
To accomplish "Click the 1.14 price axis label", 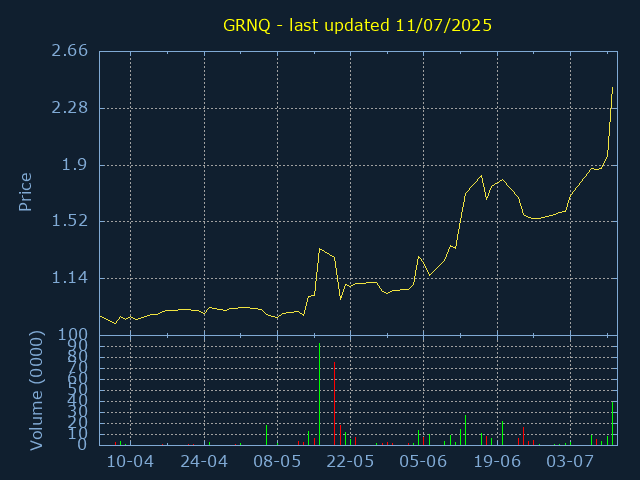I will (x=69, y=278).
